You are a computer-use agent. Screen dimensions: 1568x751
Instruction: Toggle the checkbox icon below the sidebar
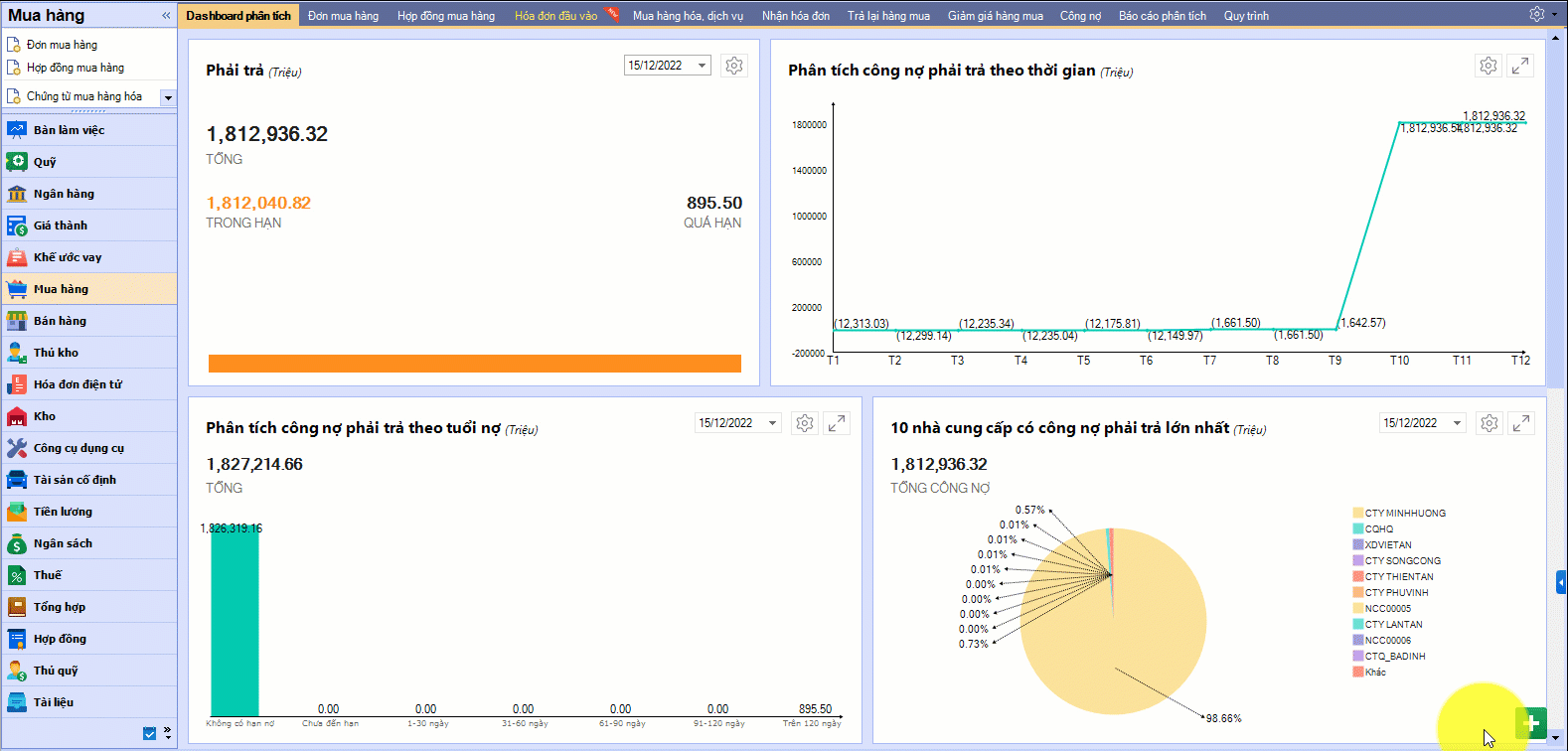pos(149,733)
